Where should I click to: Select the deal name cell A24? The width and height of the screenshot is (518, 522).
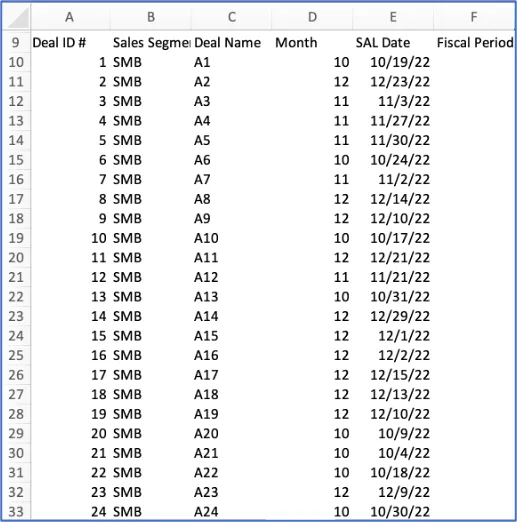tap(232, 512)
